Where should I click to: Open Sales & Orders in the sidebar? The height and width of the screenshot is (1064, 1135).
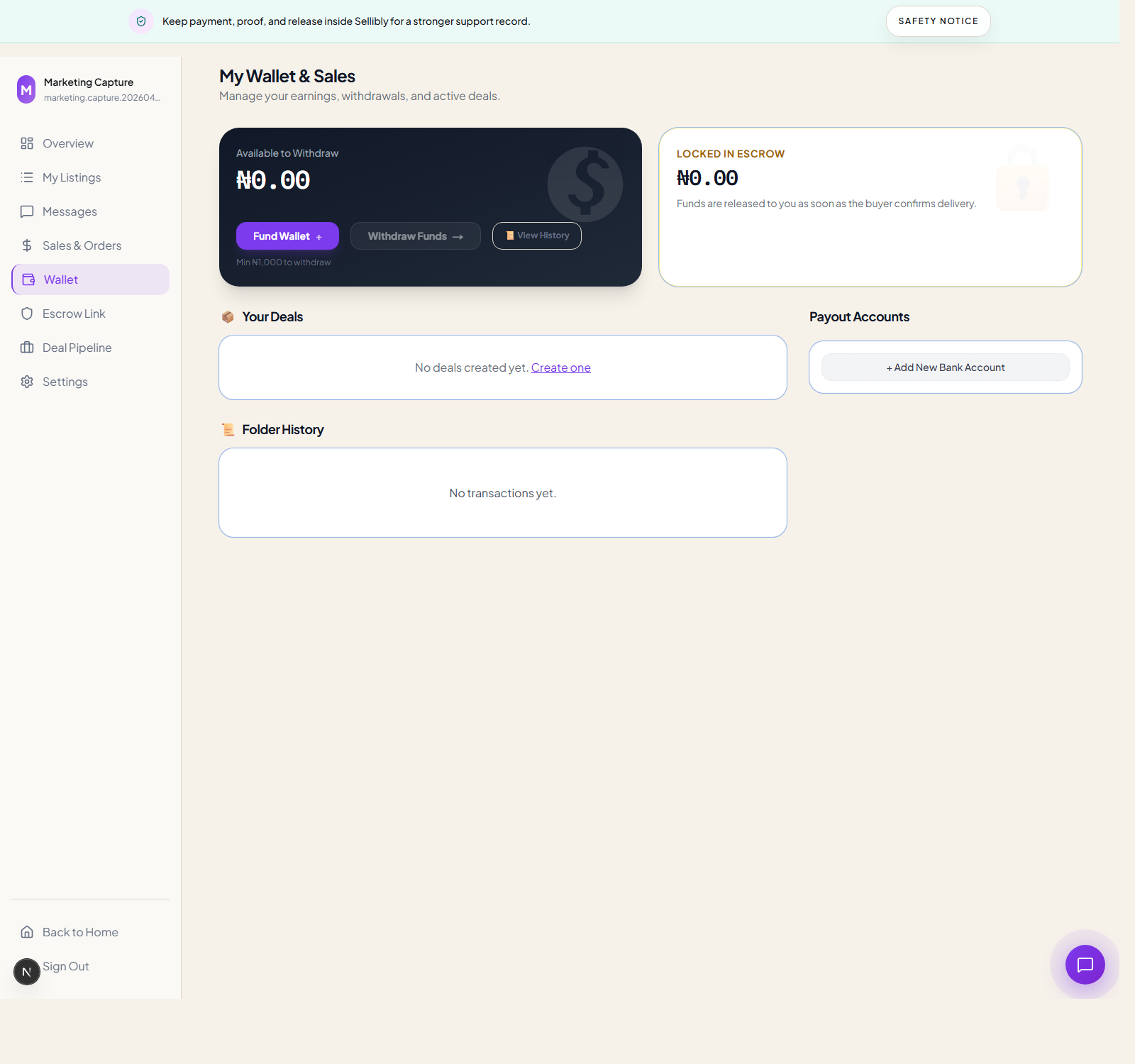[90, 245]
